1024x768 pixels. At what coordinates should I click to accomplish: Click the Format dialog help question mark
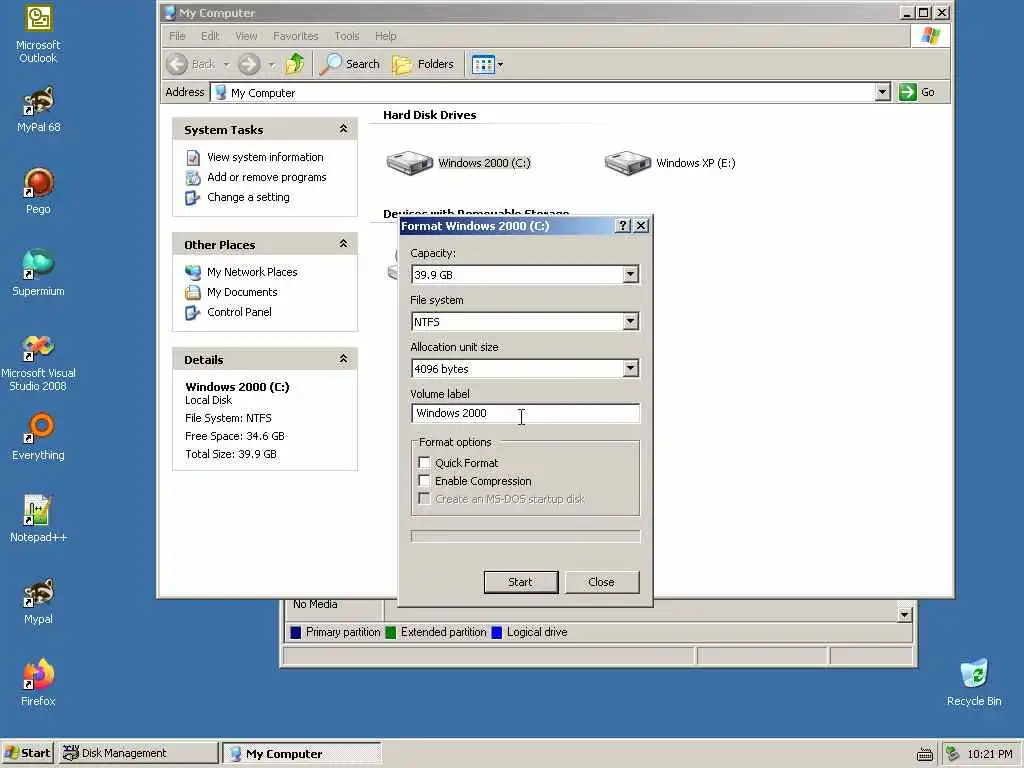pyautogui.click(x=623, y=226)
